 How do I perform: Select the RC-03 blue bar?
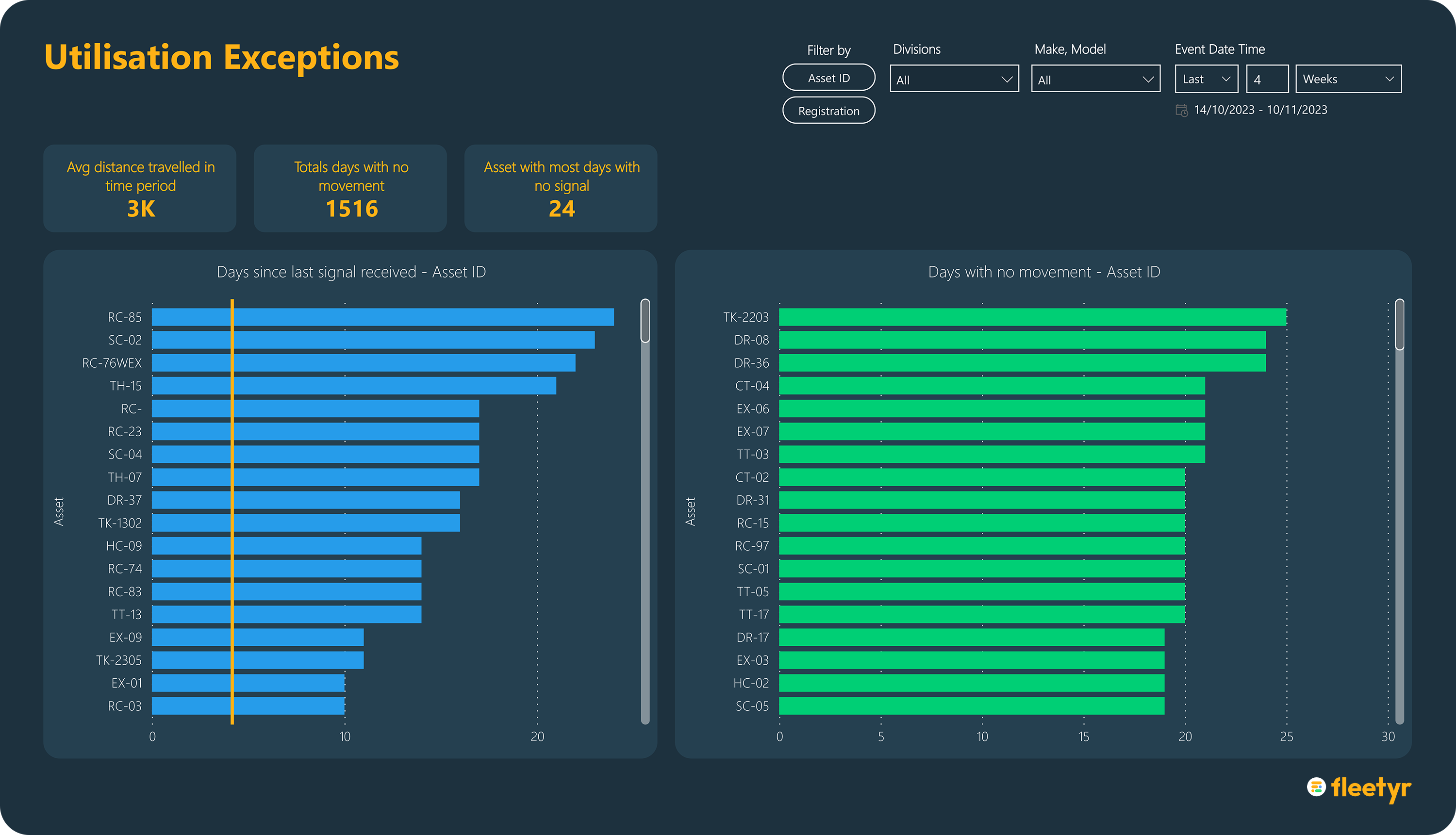[x=248, y=706]
